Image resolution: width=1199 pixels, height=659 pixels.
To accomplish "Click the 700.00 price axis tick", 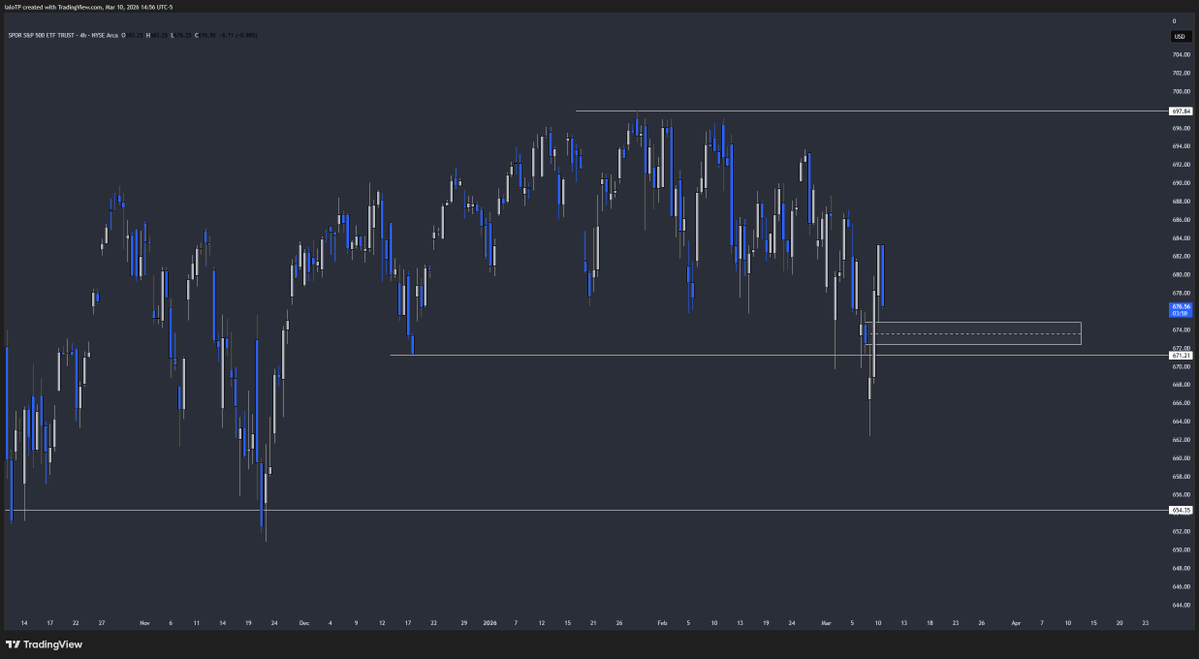I will click(x=1181, y=91).
